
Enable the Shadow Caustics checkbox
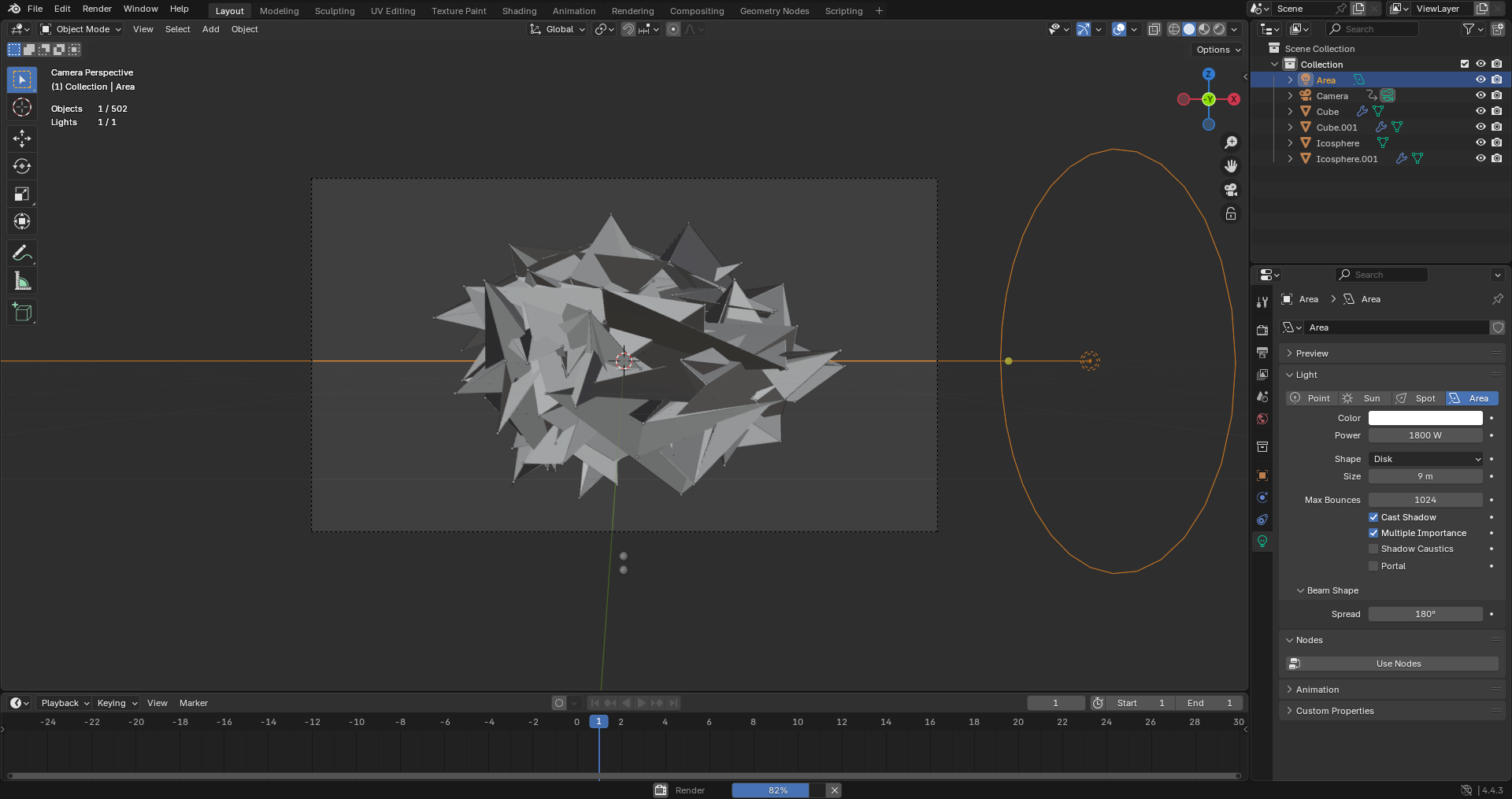point(1373,549)
